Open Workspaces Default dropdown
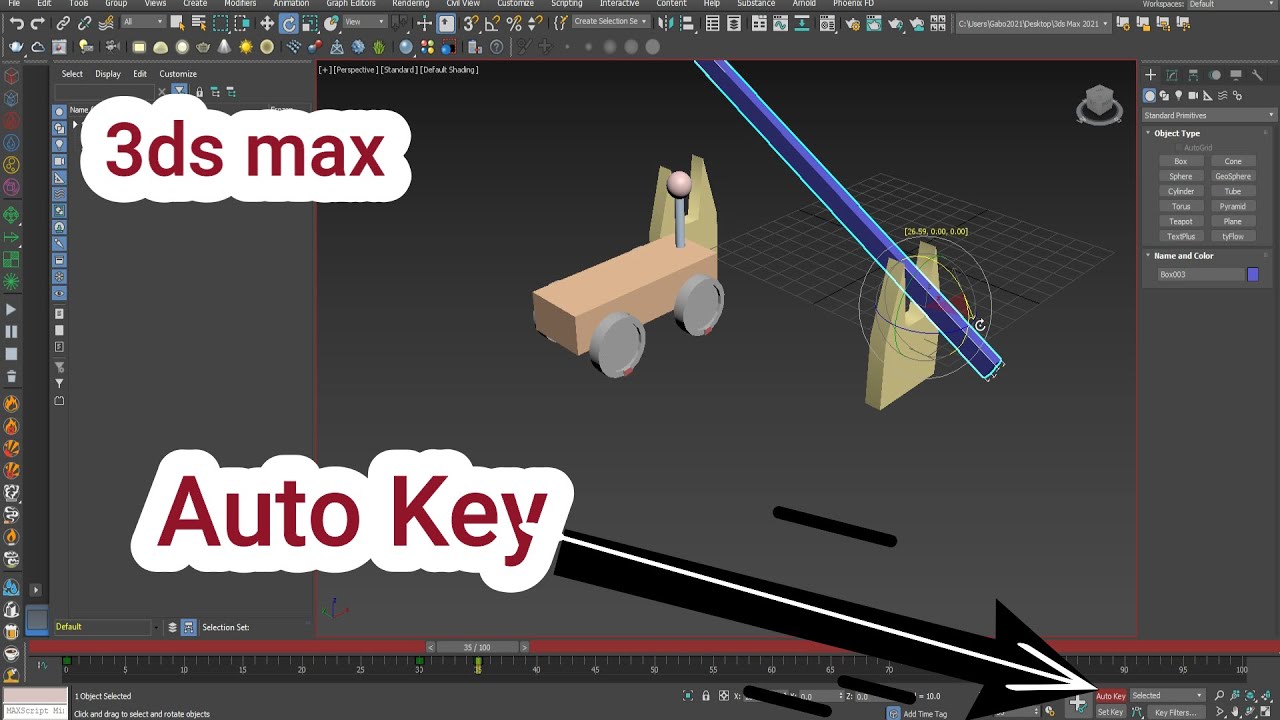1280x720 pixels. point(1234,4)
